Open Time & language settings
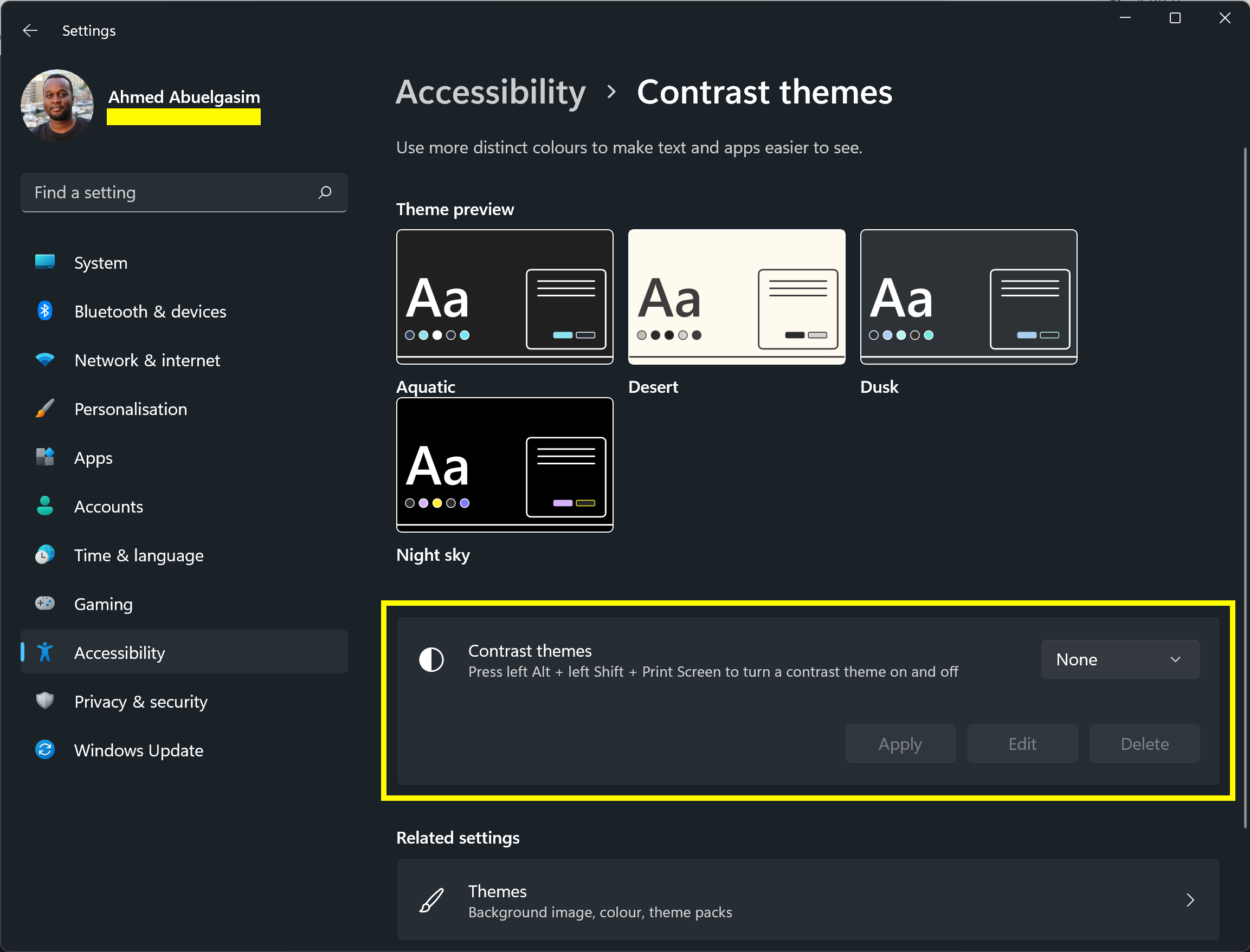Viewport: 1250px width, 952px height. click(x=138, y=555)
